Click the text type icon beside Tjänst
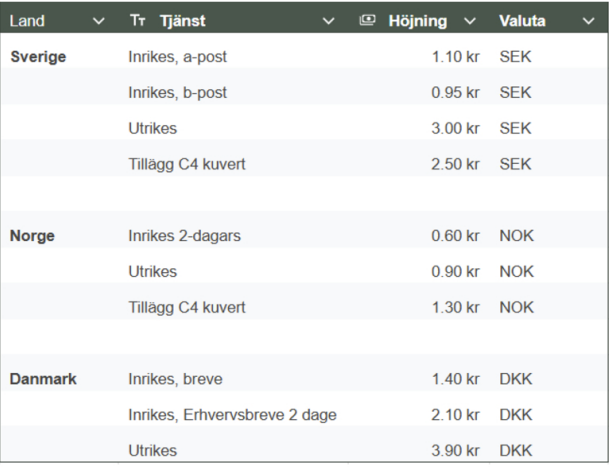The image size is (609, 467). click(x=137, y=20)
